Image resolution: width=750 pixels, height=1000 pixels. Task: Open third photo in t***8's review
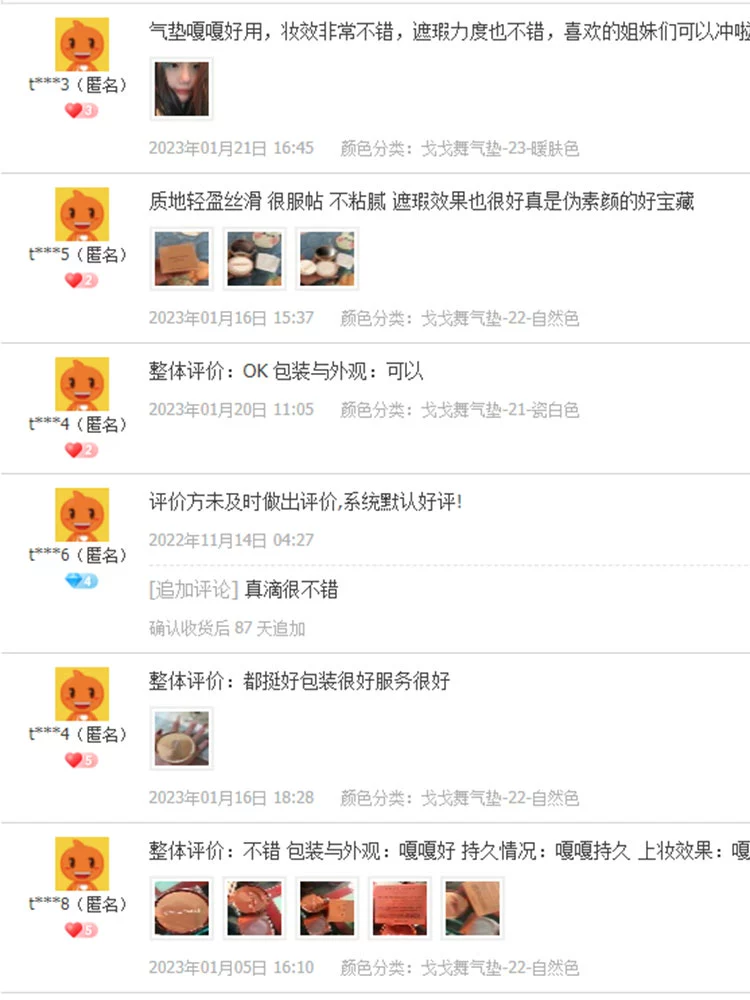(327, 908)
